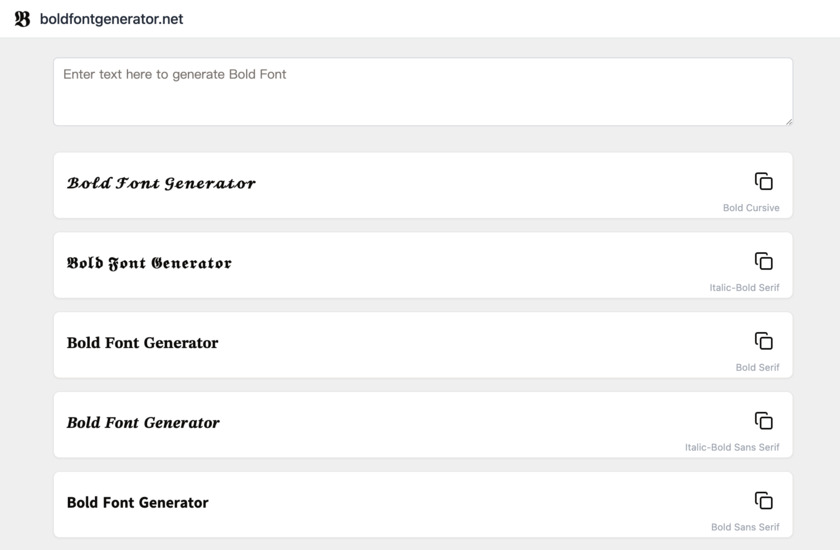The image size is (840, 550).
Task: Click the white top header bar
Action: point(500,19)
